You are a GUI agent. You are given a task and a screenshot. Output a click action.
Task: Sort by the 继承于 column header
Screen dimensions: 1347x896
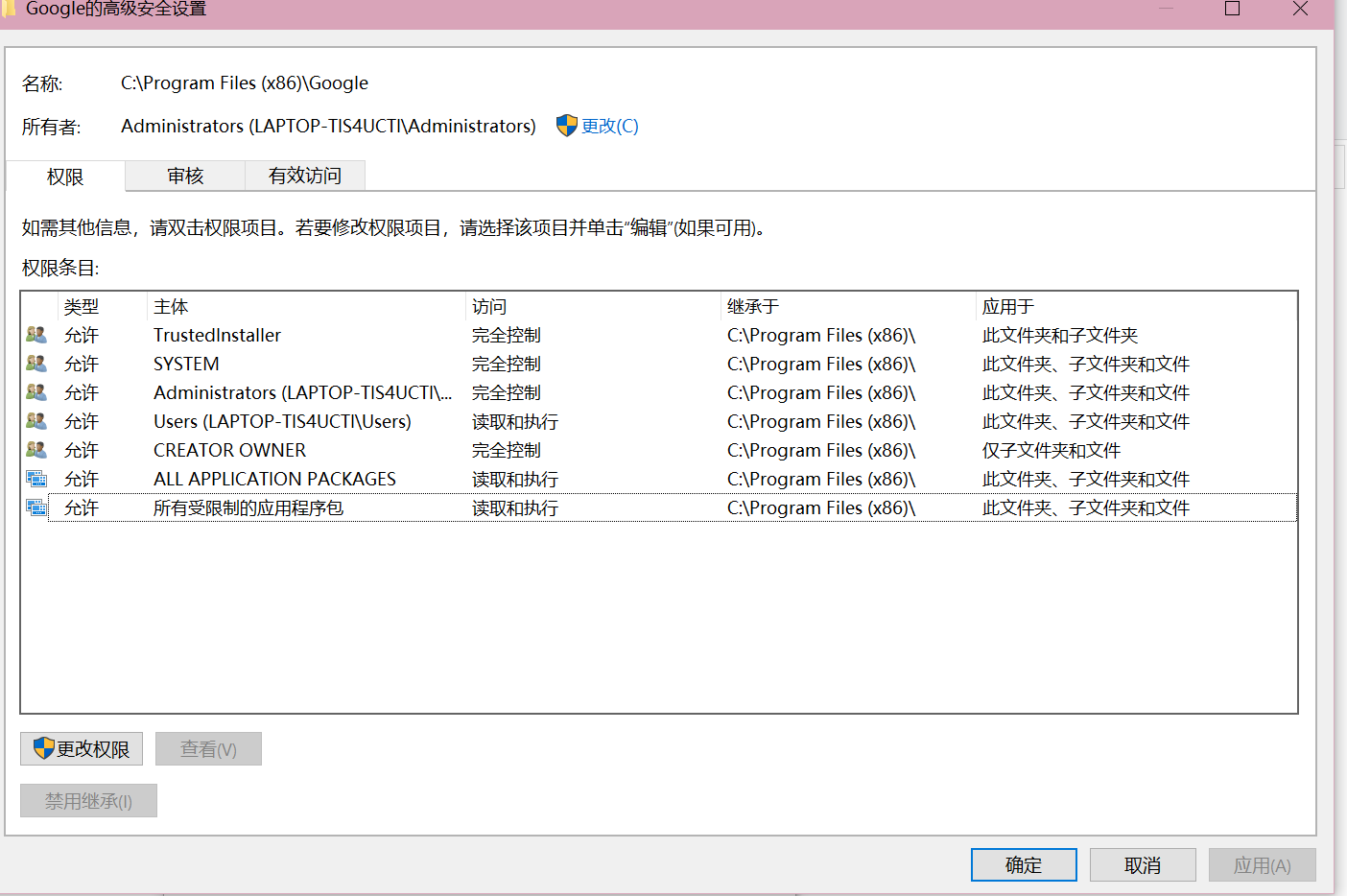pos(848,306)
